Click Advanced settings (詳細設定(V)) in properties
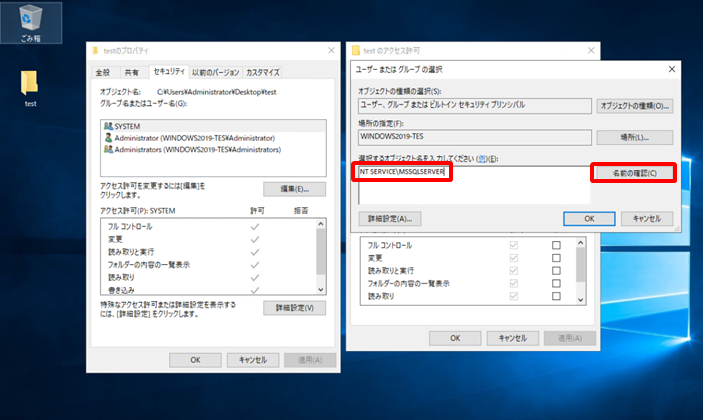This screenshot has width=703, height=420. pyautogui.click(x=295, y=308)
